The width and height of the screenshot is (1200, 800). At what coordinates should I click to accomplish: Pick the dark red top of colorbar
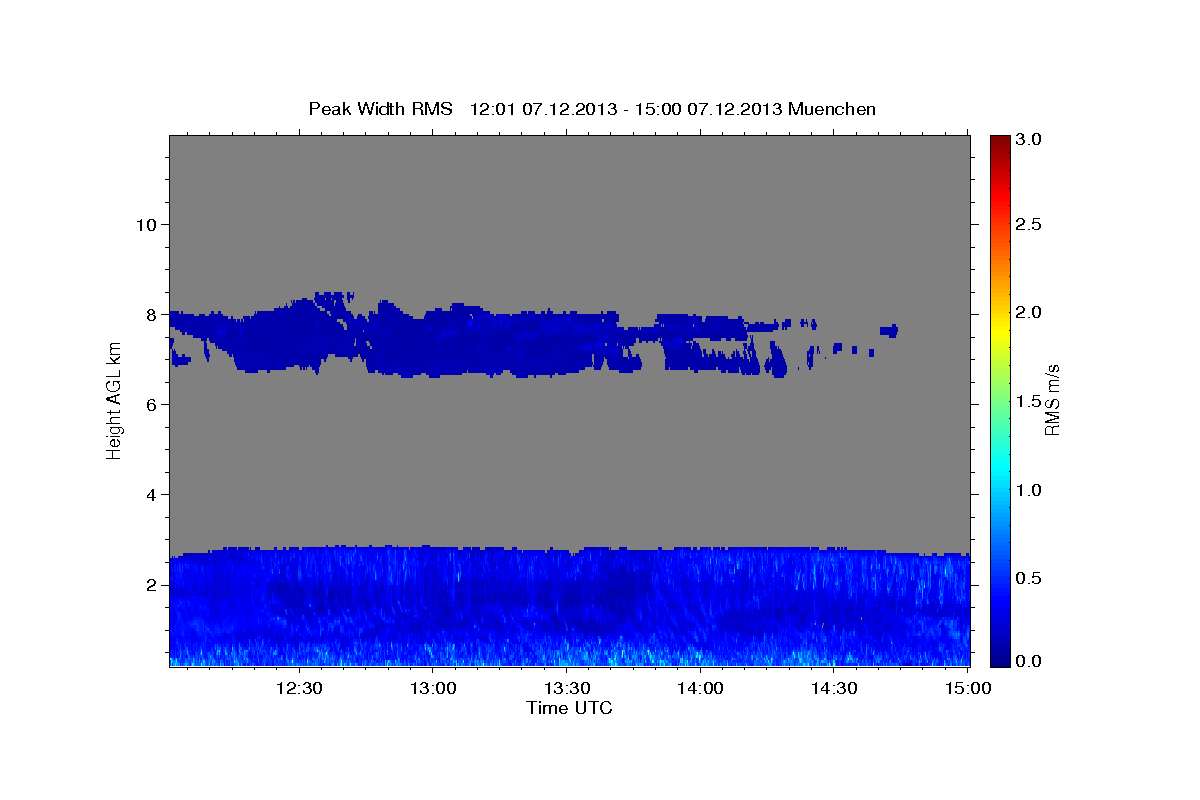(1000, 140)
